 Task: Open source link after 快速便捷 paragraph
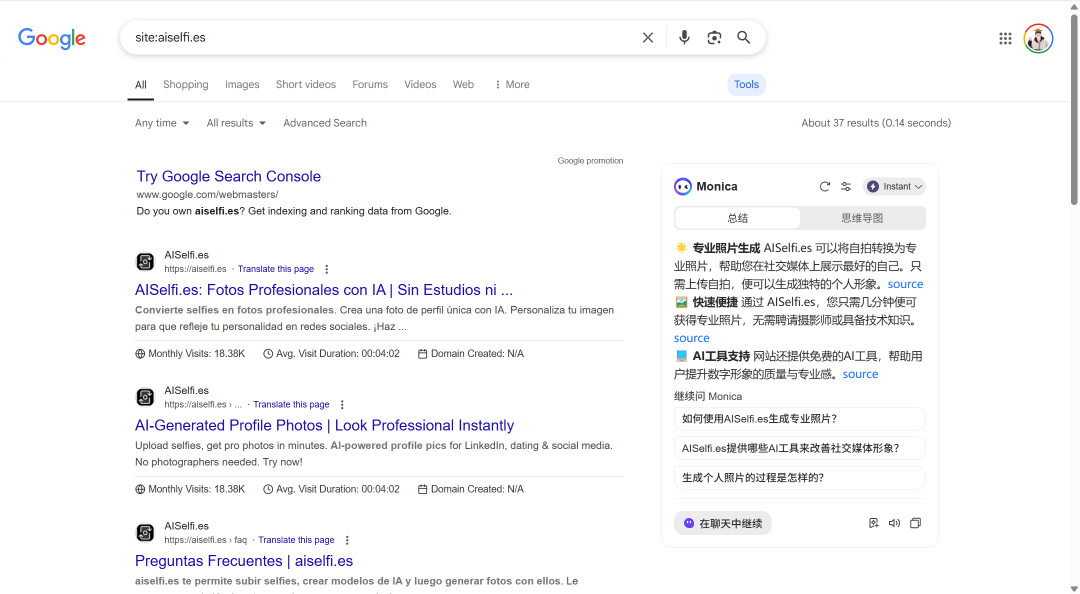692,338
